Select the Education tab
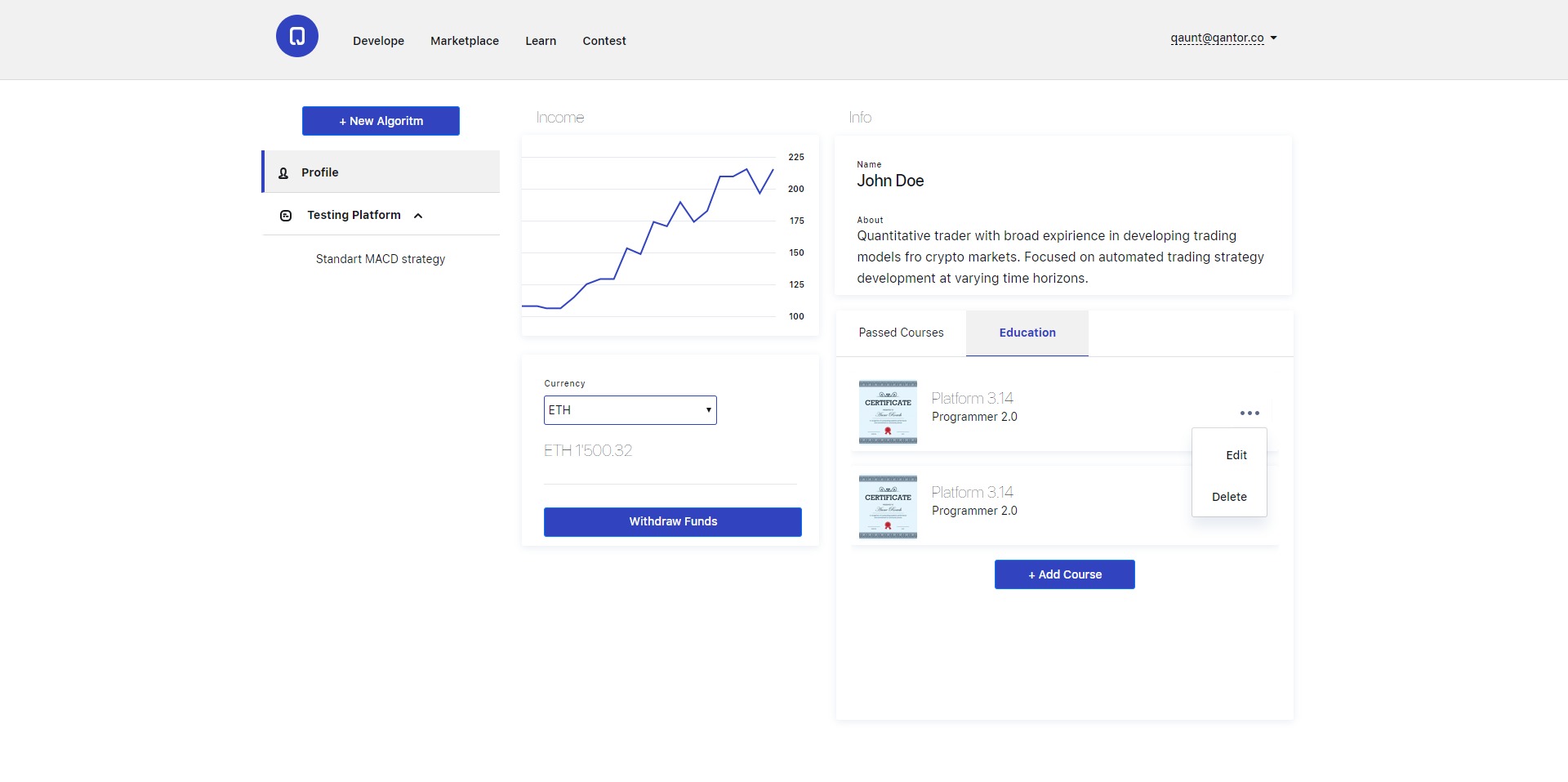 tap(1027, 333)
